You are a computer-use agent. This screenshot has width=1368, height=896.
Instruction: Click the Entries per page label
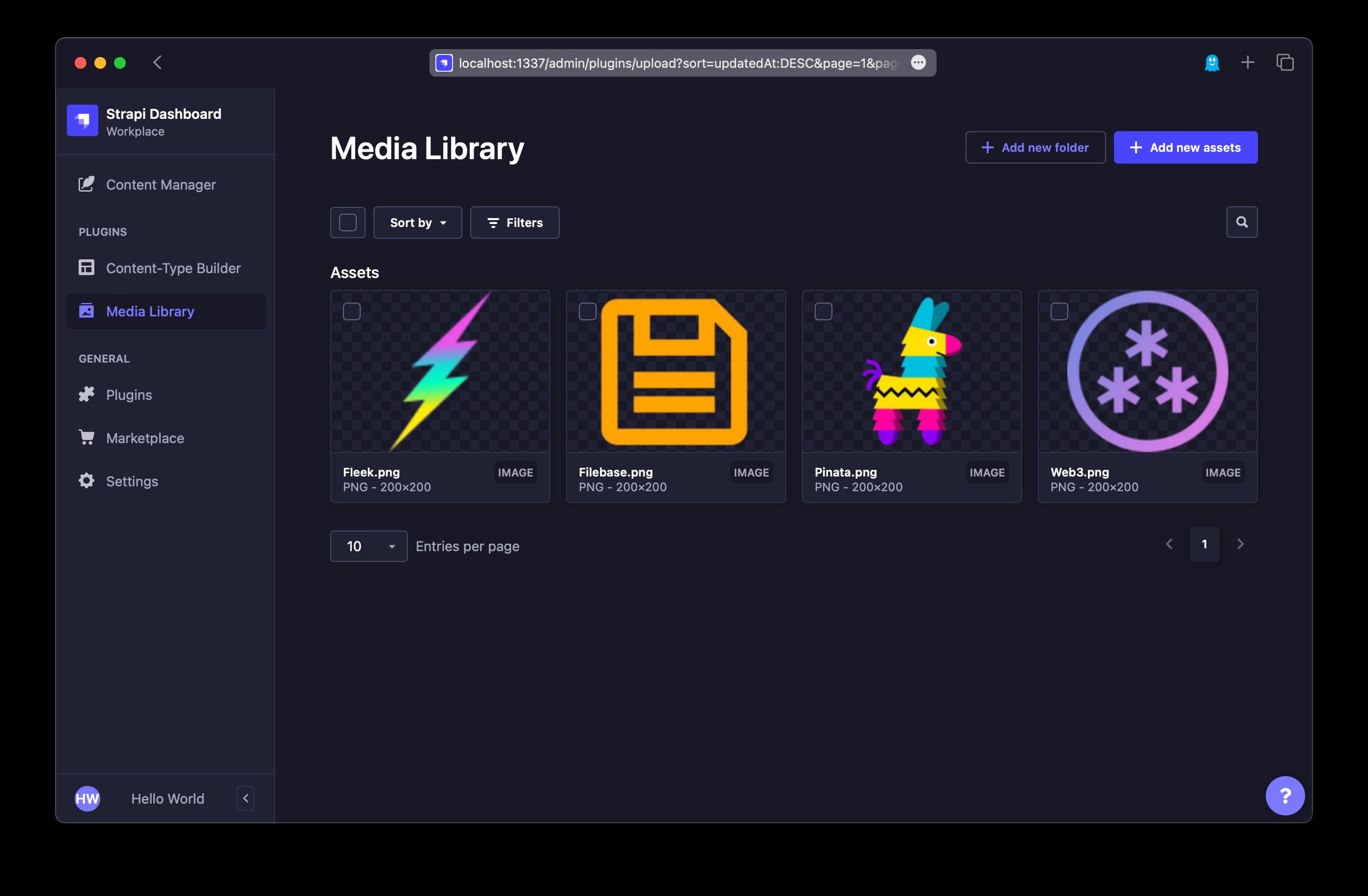[467, 546]
